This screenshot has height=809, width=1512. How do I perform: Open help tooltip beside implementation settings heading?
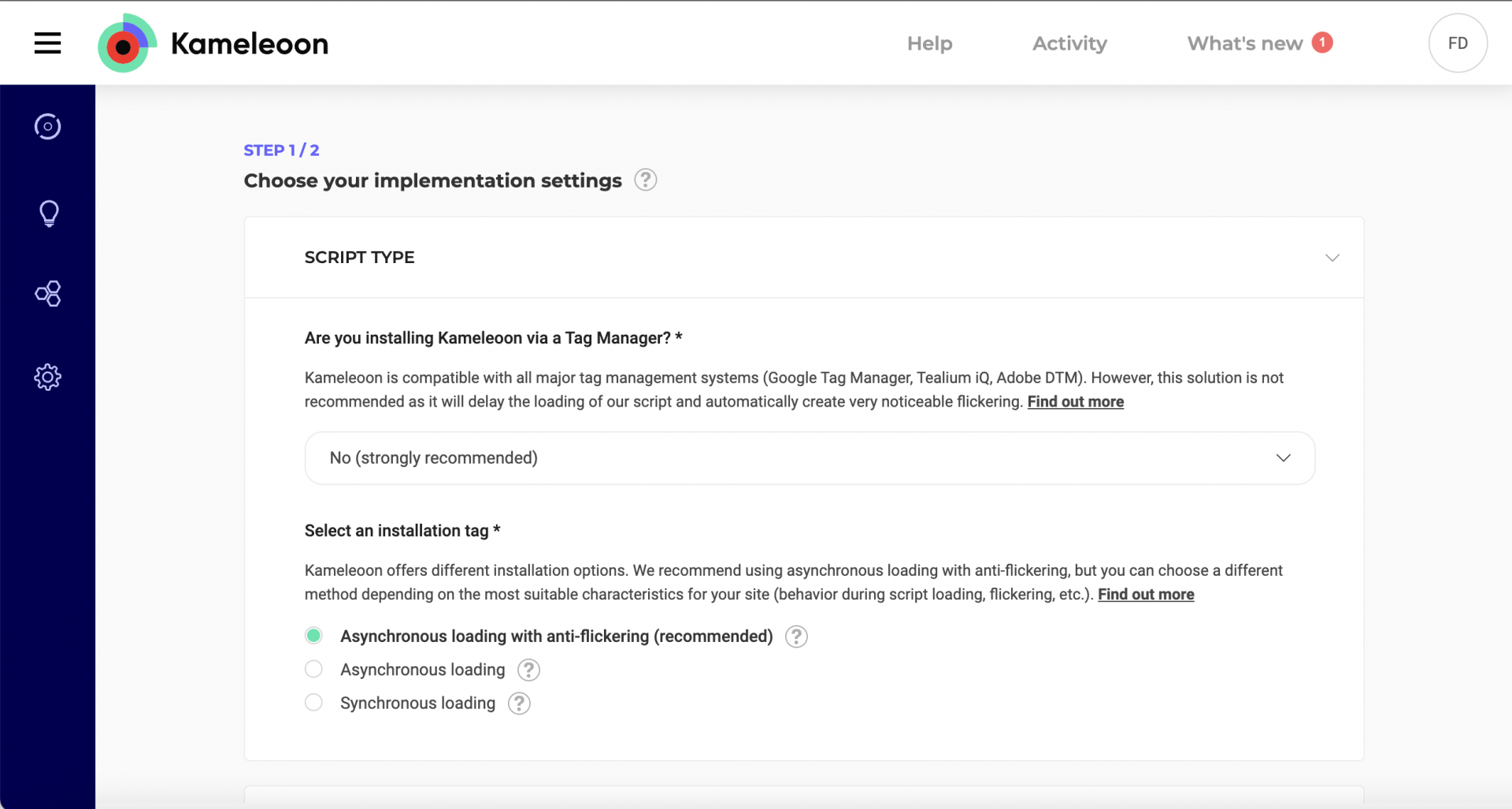(x=645, y=180)
